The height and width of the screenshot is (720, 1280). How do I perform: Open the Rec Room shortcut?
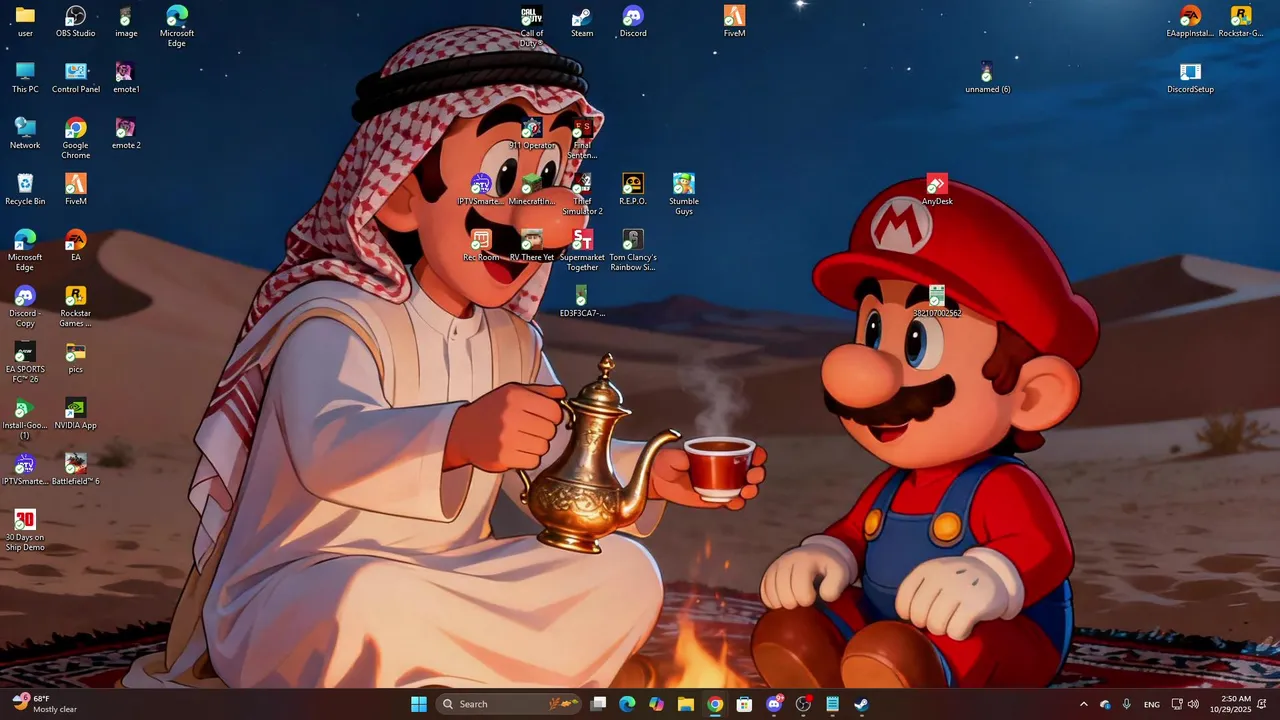481,245
